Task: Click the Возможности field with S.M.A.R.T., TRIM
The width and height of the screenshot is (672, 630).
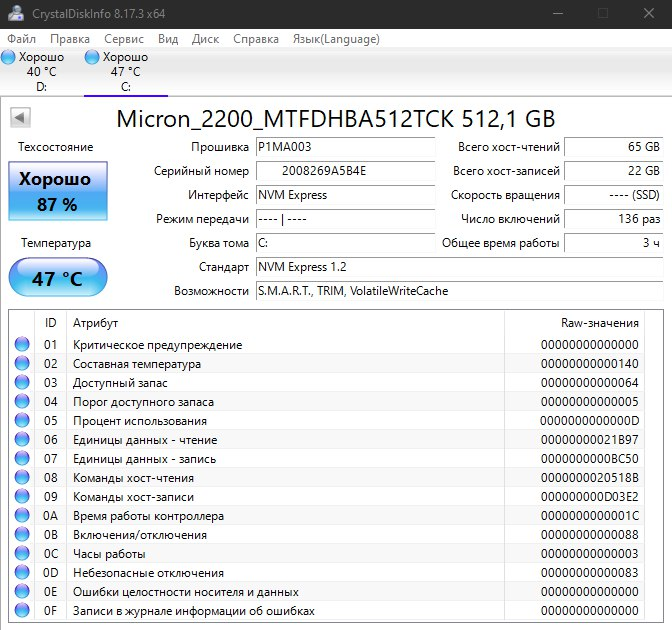Action: (x=459, y=291)
